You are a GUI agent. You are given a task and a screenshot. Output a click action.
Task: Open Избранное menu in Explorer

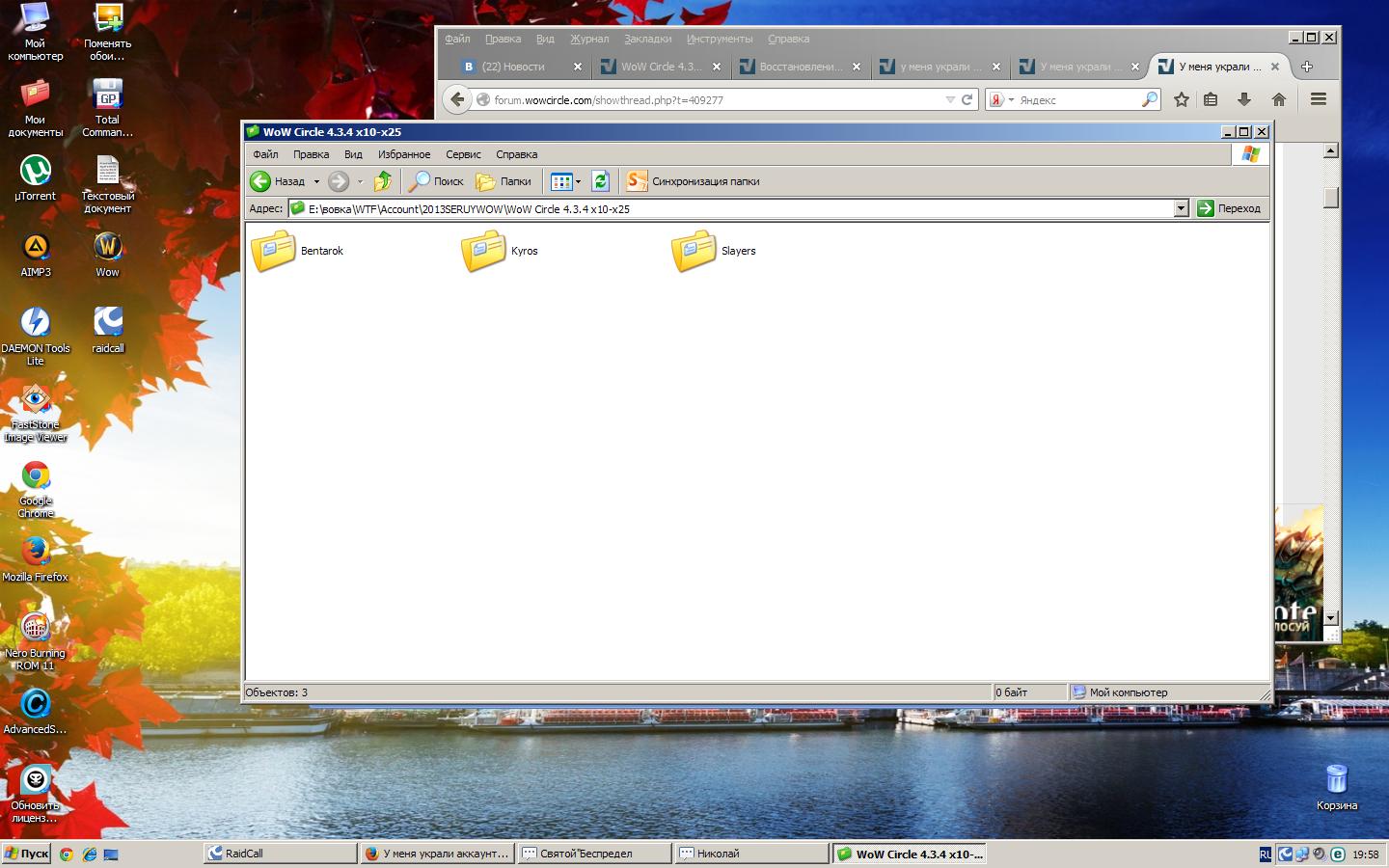[404, 154]
